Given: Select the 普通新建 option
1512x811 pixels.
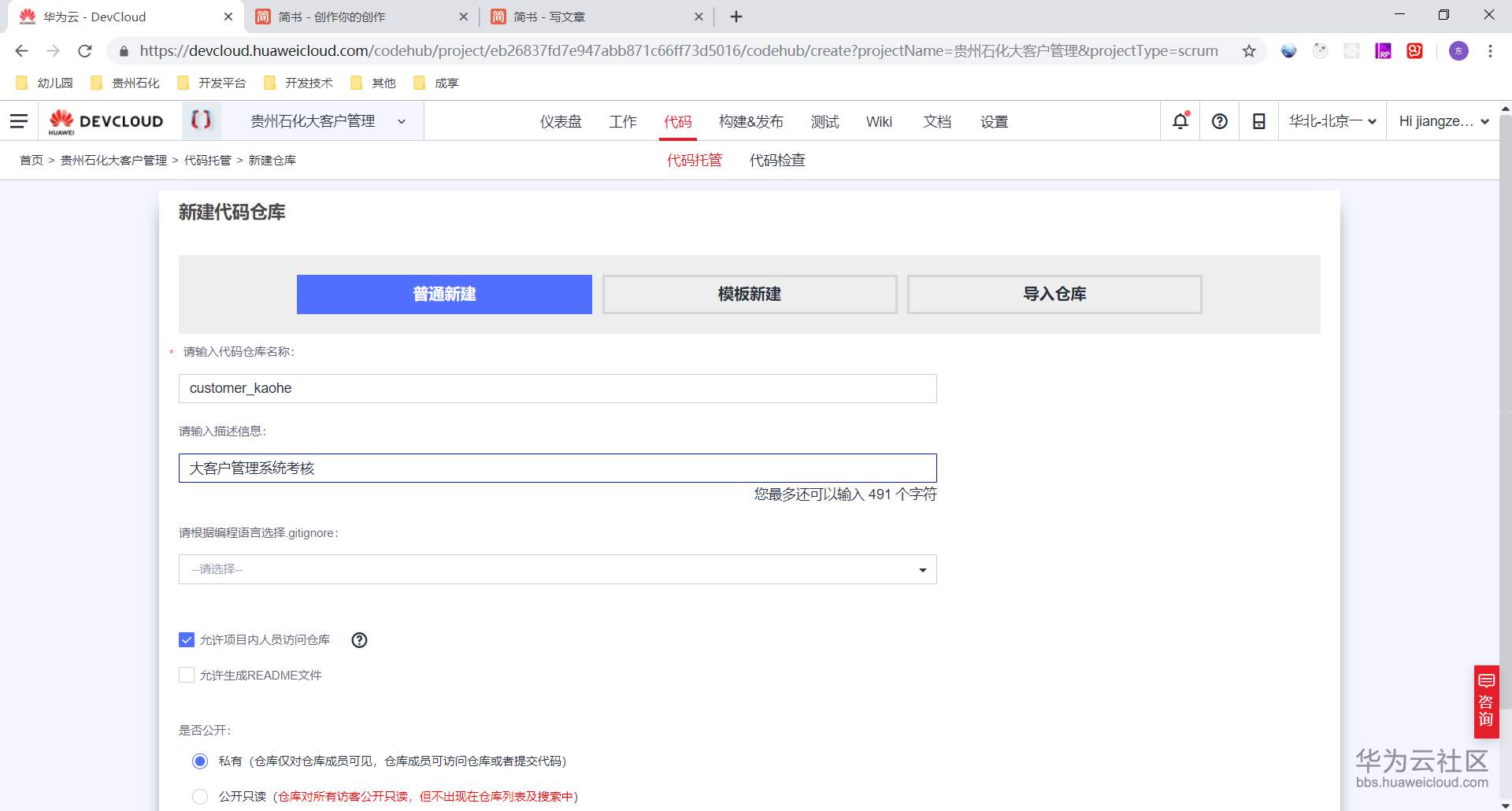Looking at the screenshot, I should pos(444,294).
